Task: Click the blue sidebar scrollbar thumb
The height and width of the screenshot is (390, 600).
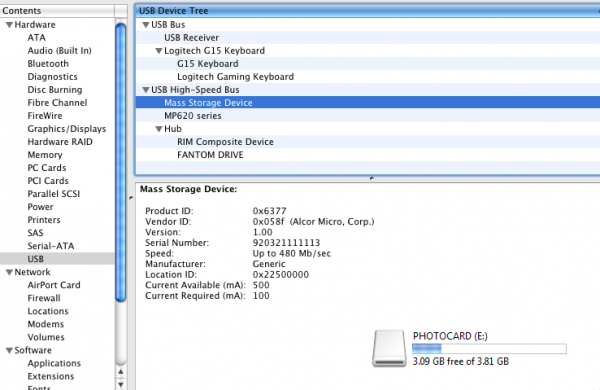Action: click(121, 162)
